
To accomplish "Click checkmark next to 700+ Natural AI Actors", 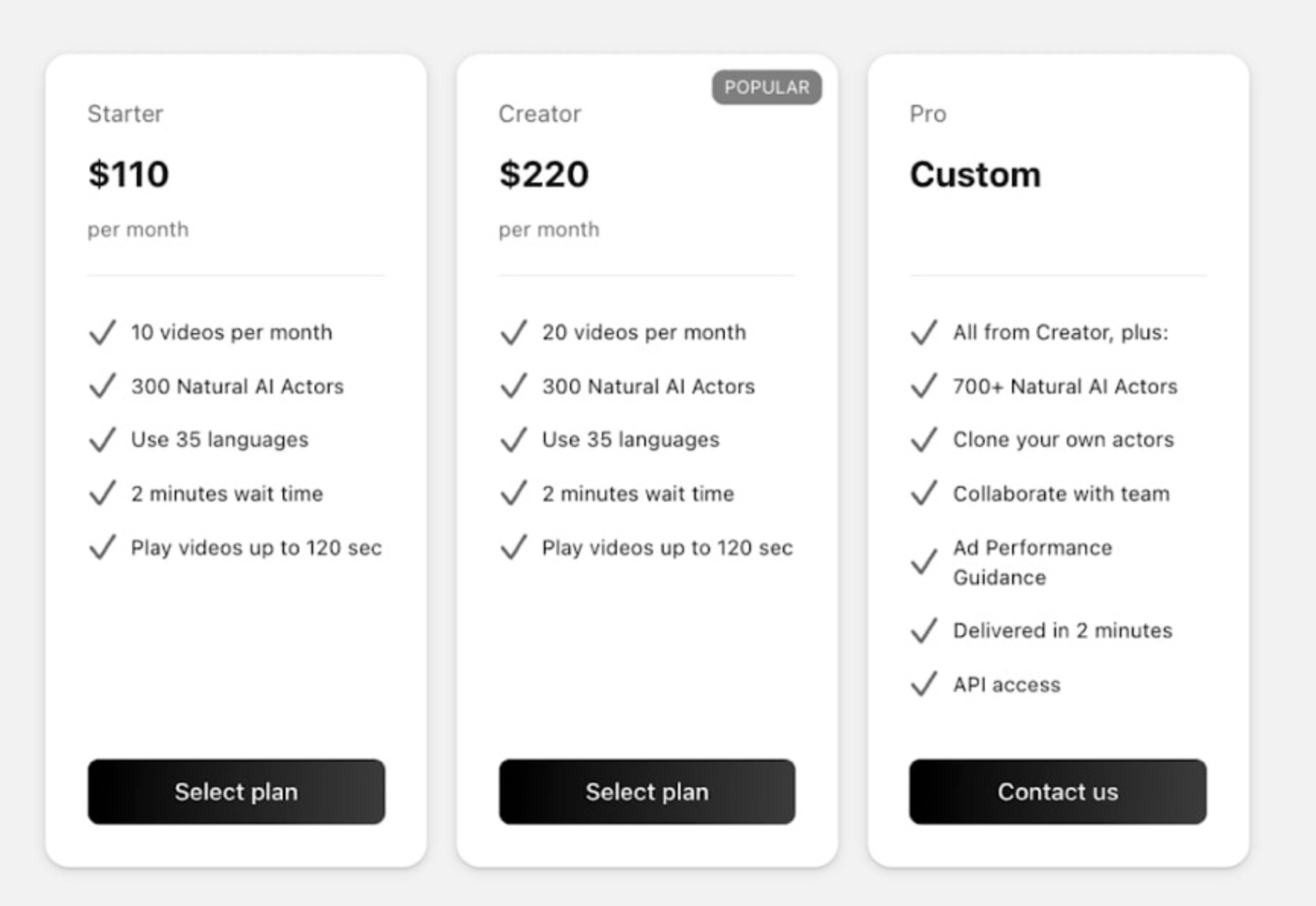I will point(924,386).
